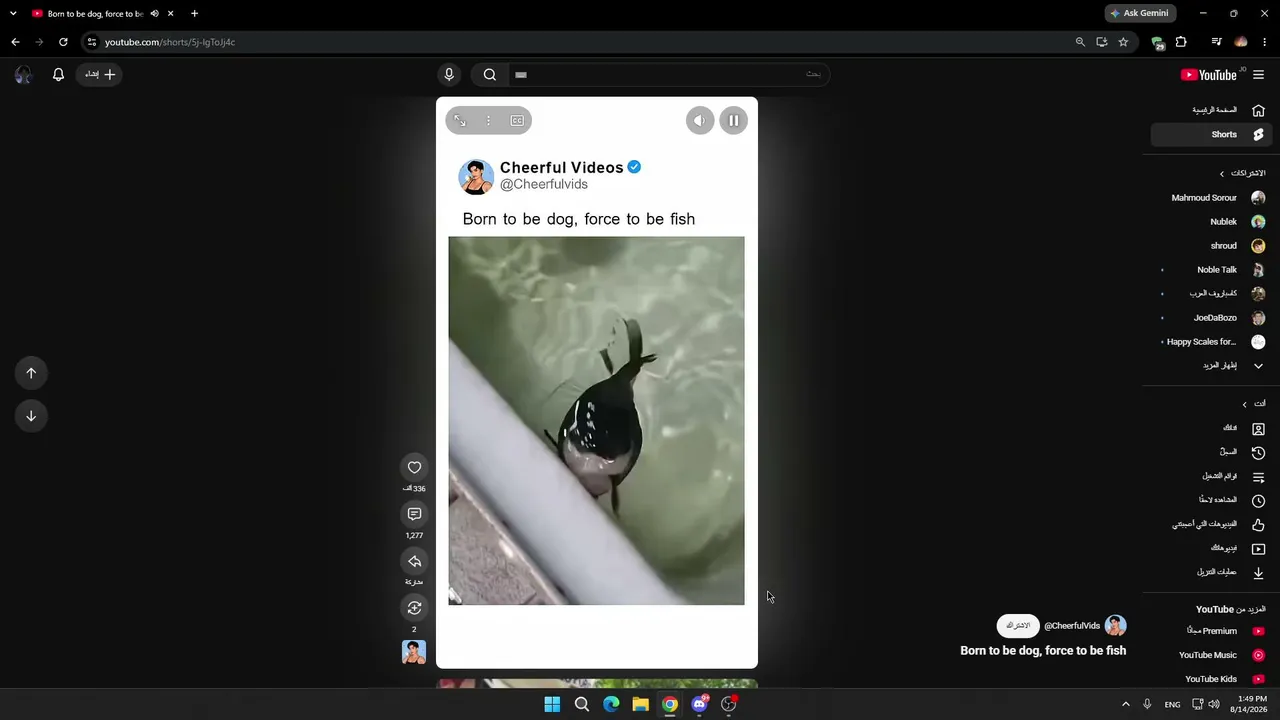
Task: Expand show more subscriptions chevron
Action: (1258, 366)
